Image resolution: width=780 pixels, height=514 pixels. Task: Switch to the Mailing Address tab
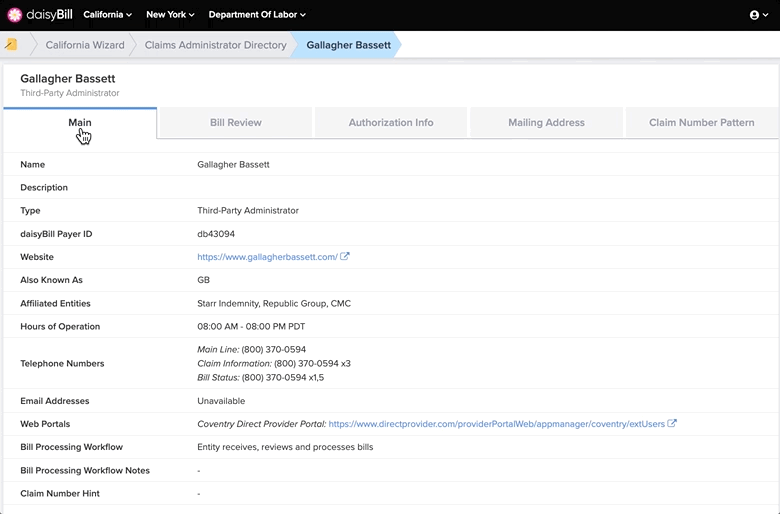tap(546, 122)
